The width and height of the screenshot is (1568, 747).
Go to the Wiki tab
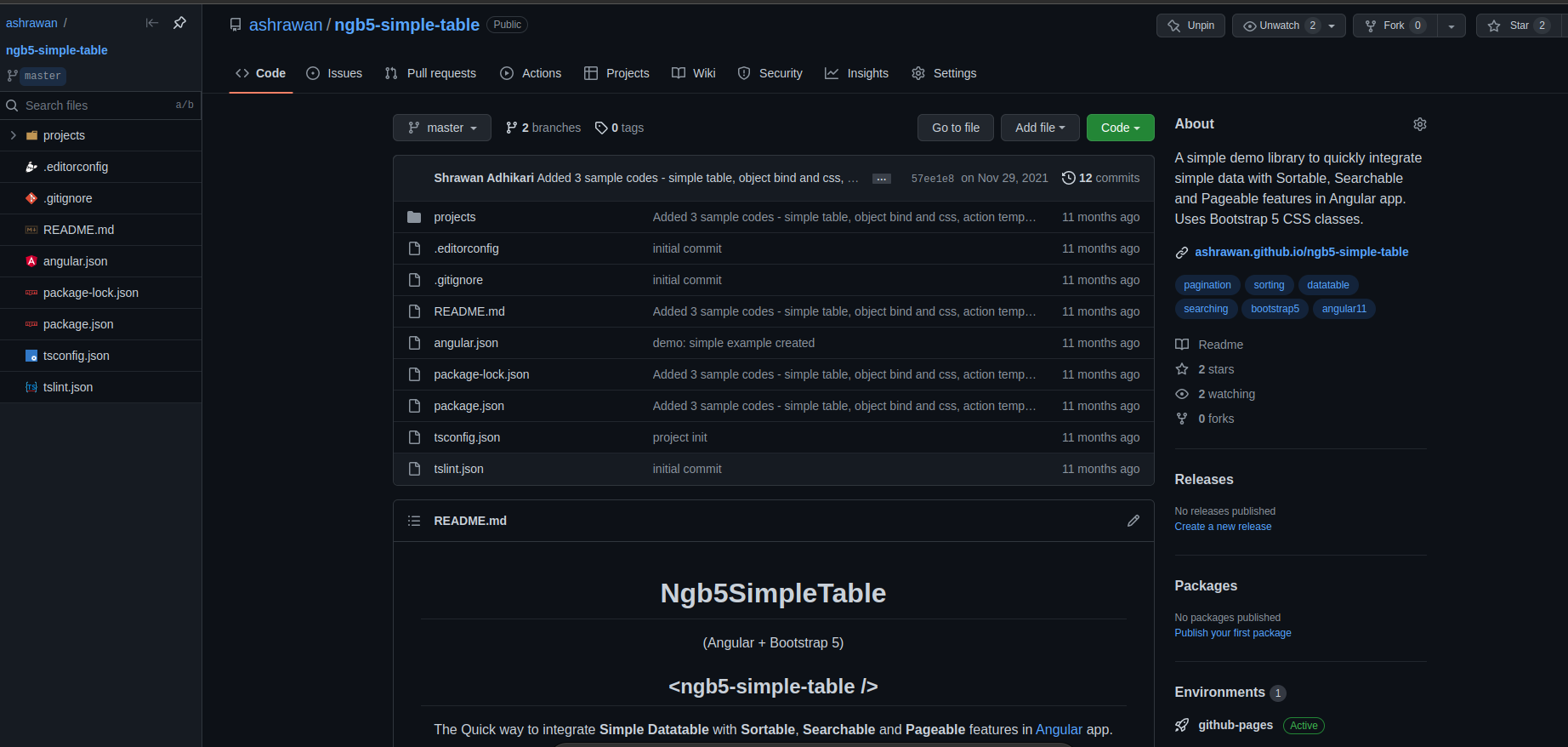[x=694, y=73]
